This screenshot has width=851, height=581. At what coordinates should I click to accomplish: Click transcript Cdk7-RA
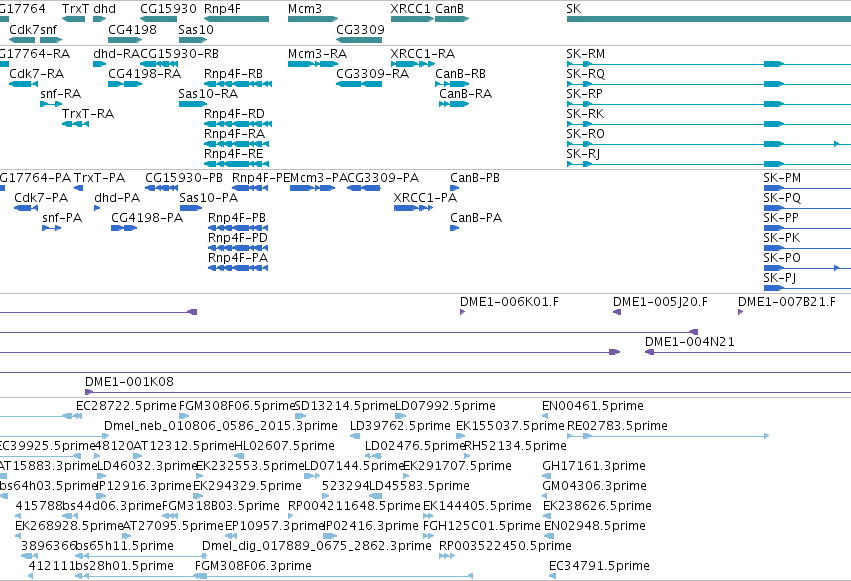[36, 74]
